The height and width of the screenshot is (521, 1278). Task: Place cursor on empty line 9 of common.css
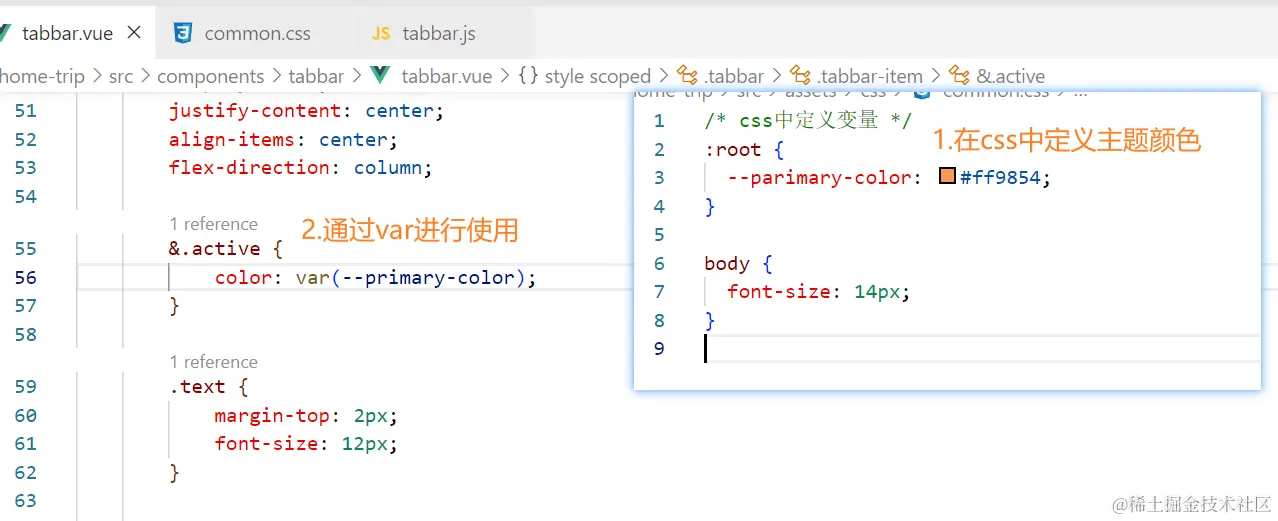point(980,349)
